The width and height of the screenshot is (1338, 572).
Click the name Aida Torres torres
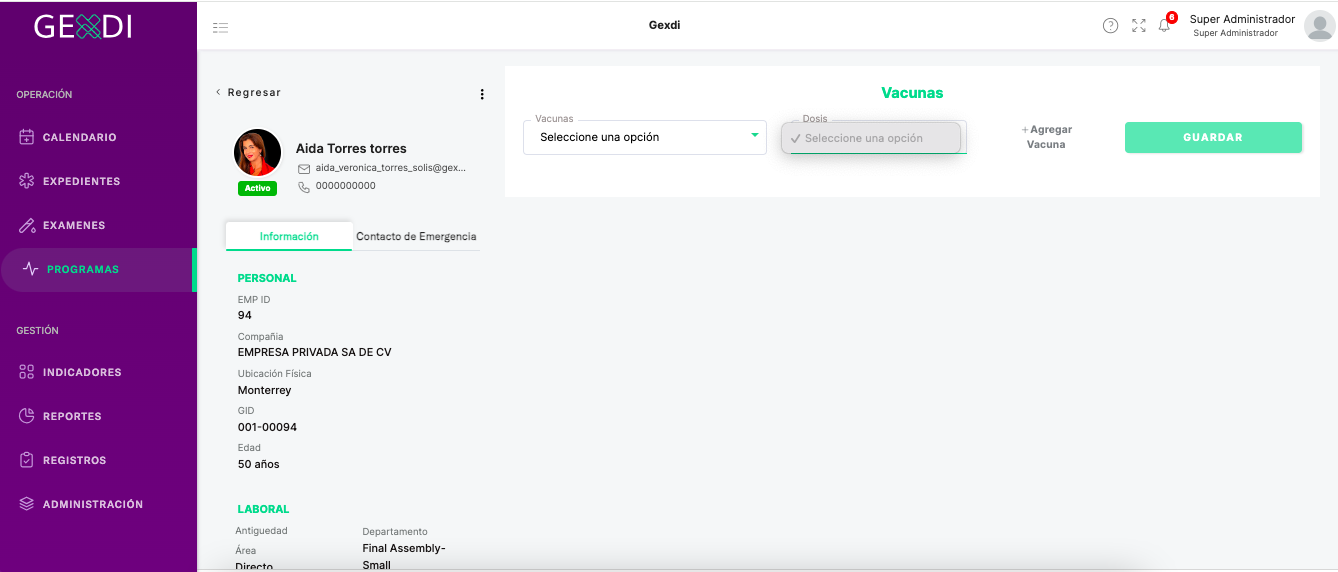coord(351,148)
